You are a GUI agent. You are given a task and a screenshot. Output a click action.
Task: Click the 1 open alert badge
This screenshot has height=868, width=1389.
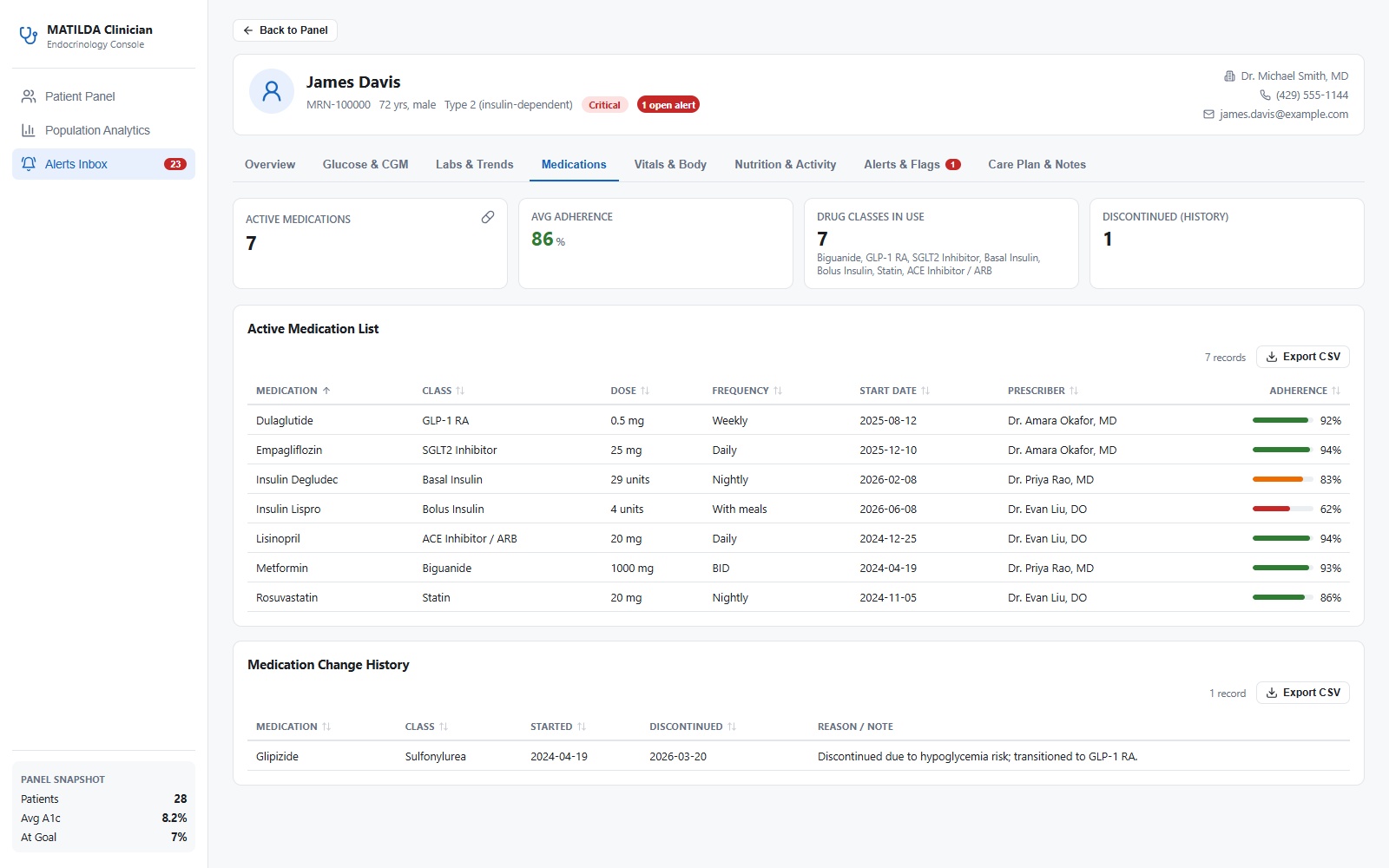668,105
